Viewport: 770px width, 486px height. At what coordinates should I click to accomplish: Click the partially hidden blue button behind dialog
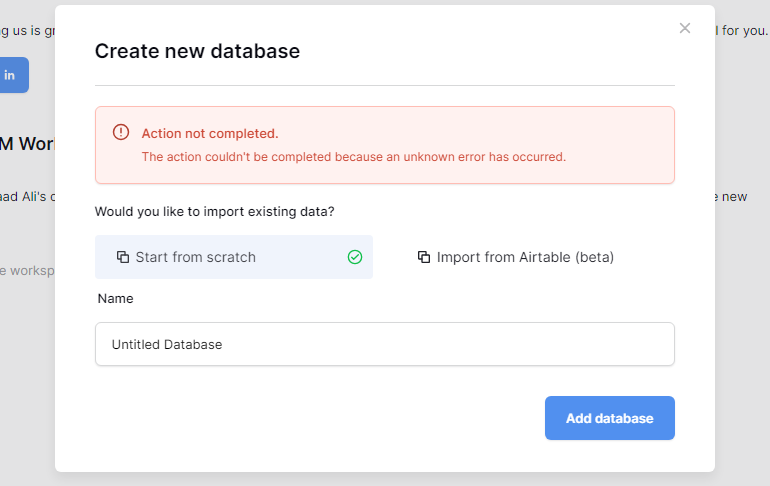tap(14, 75)
